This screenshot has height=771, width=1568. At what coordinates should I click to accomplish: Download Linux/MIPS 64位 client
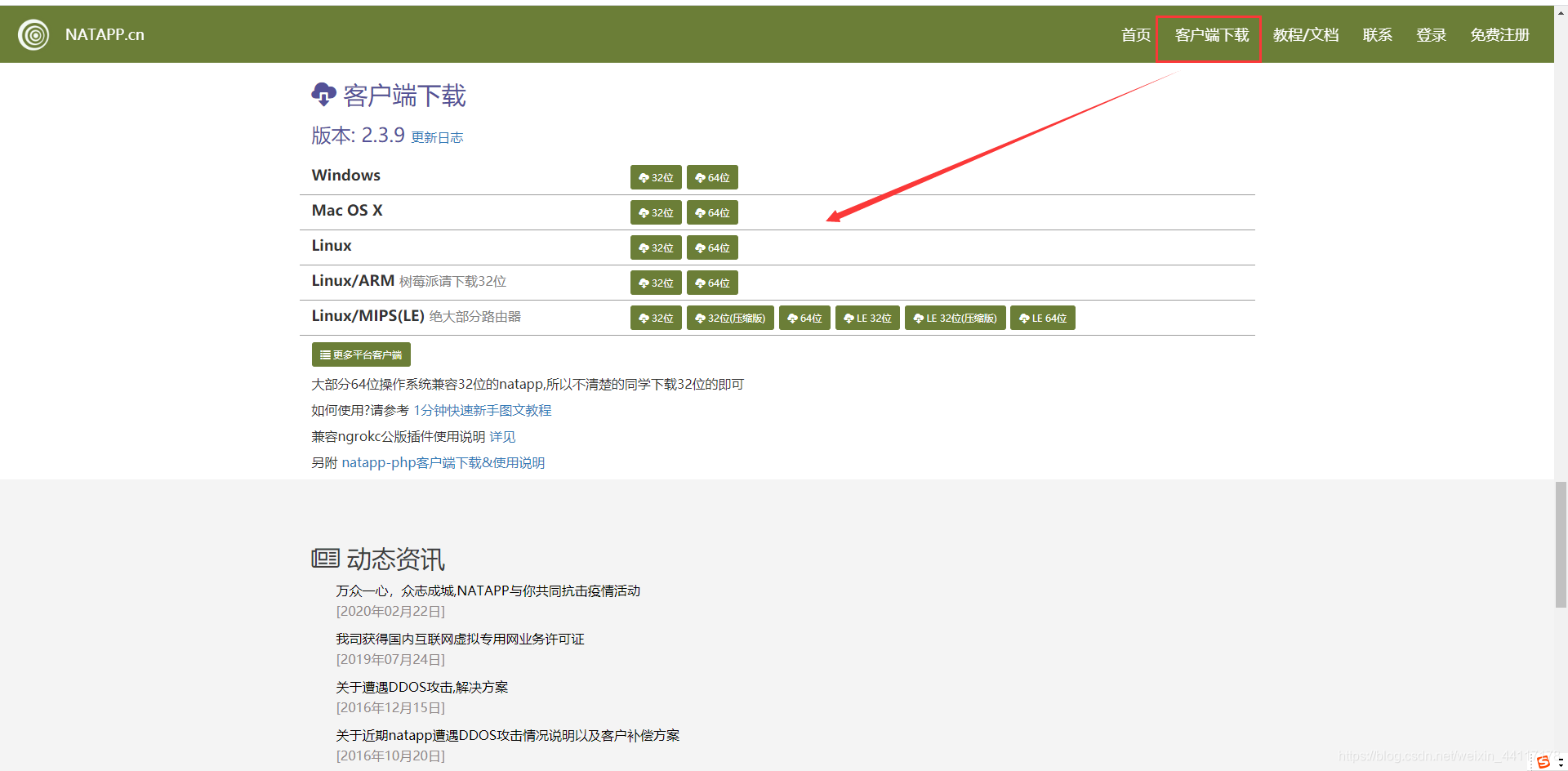(804, 318)
